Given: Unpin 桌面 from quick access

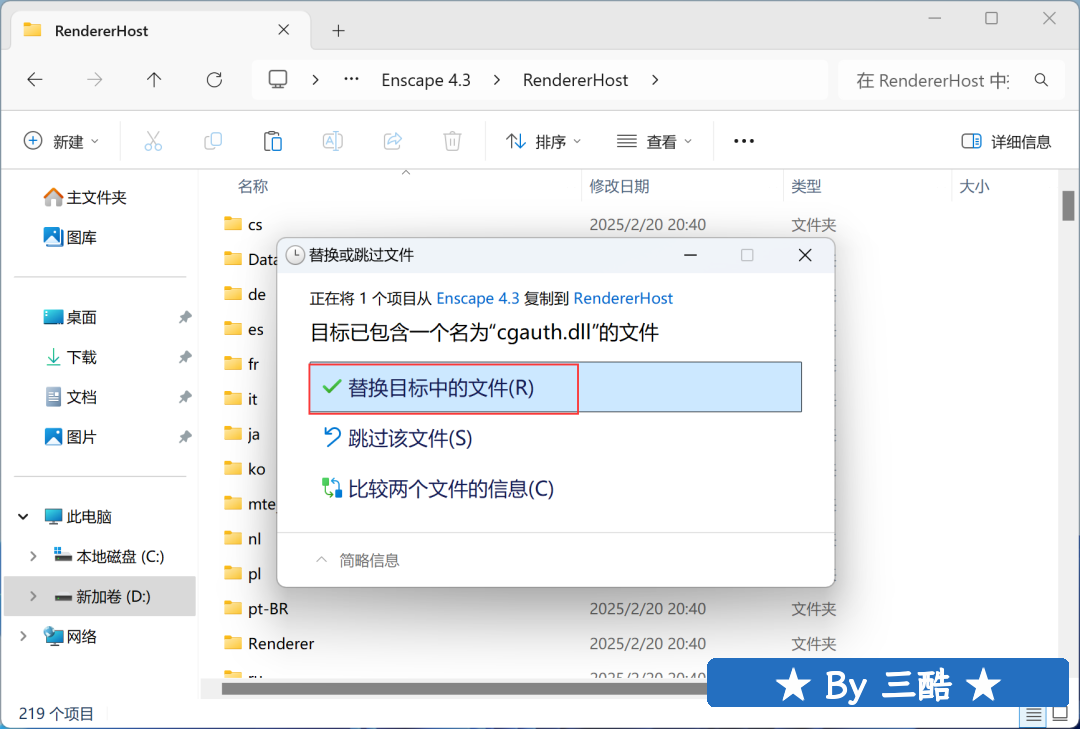Looking at the screenshot, I should (185, 317).
